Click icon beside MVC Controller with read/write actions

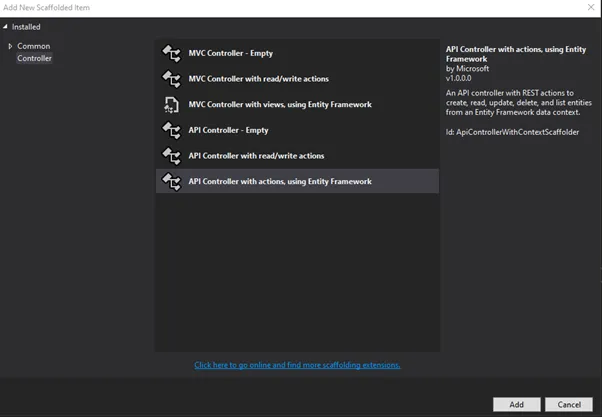pos(171,79)
